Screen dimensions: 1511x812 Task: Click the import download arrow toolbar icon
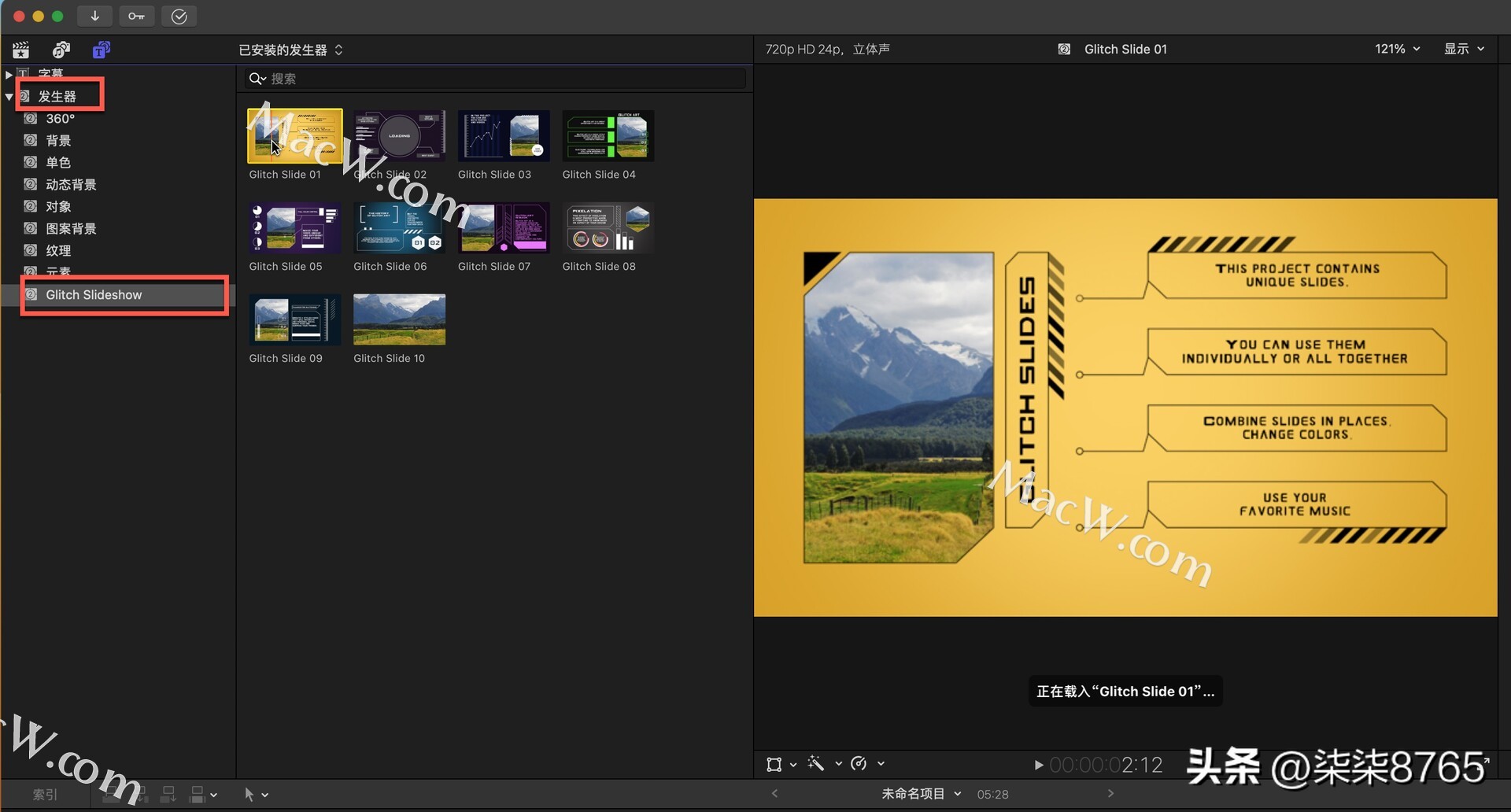(x=94, y=16)
